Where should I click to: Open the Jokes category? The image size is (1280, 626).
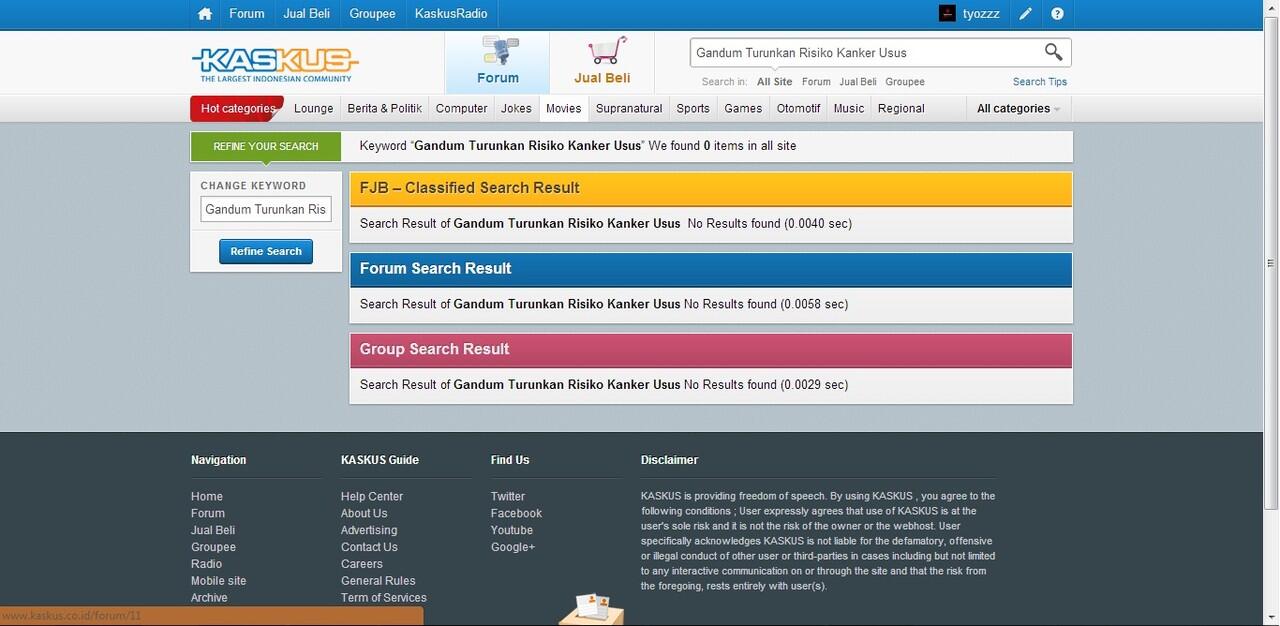517,108
